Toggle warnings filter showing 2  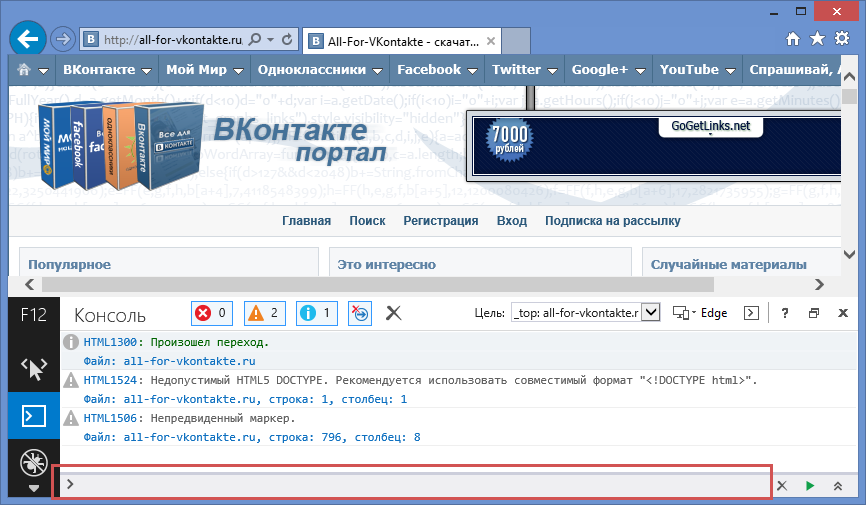pos(265,313)
